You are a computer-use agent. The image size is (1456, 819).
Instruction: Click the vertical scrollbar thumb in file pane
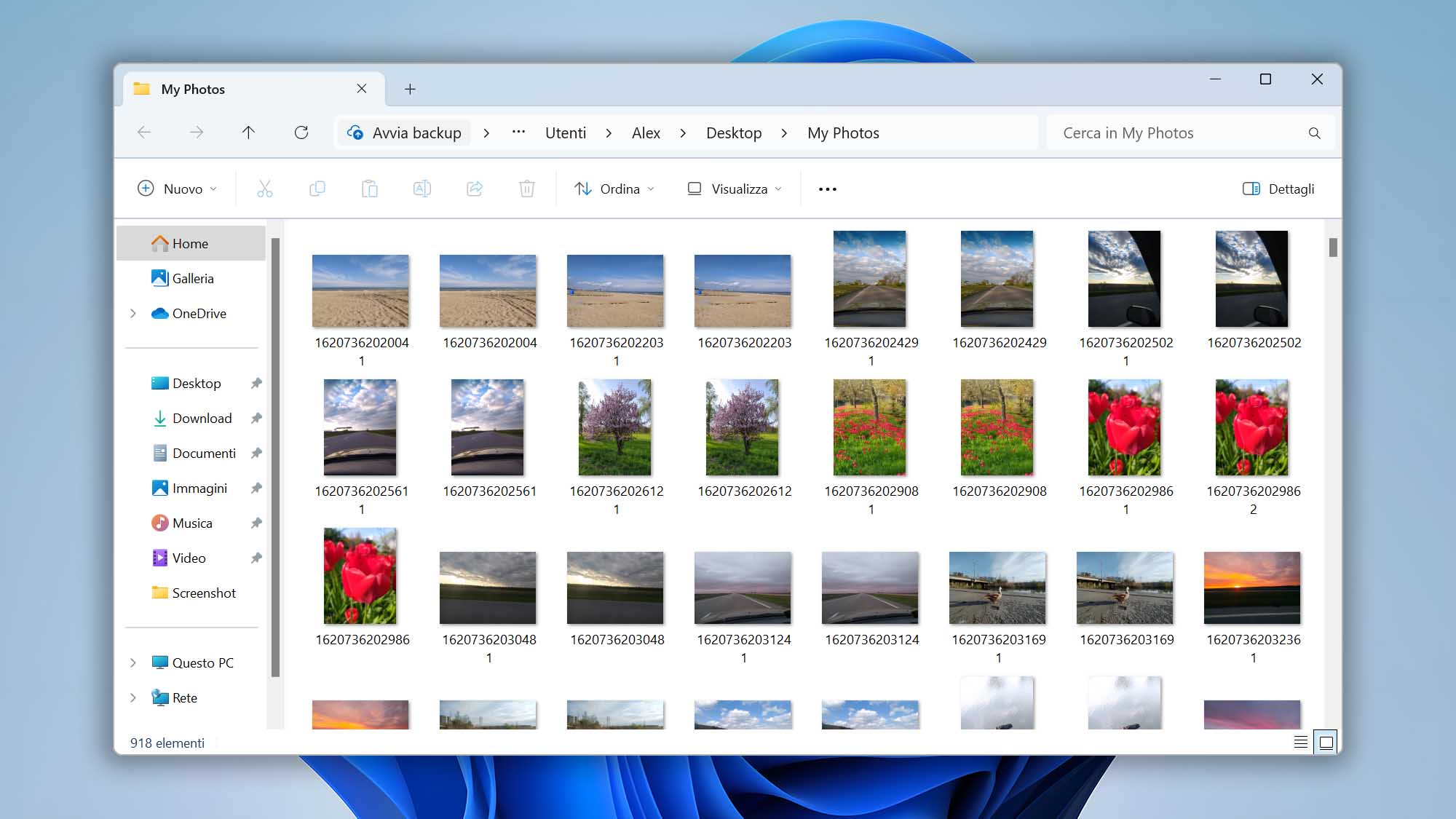pos(1332,248)
